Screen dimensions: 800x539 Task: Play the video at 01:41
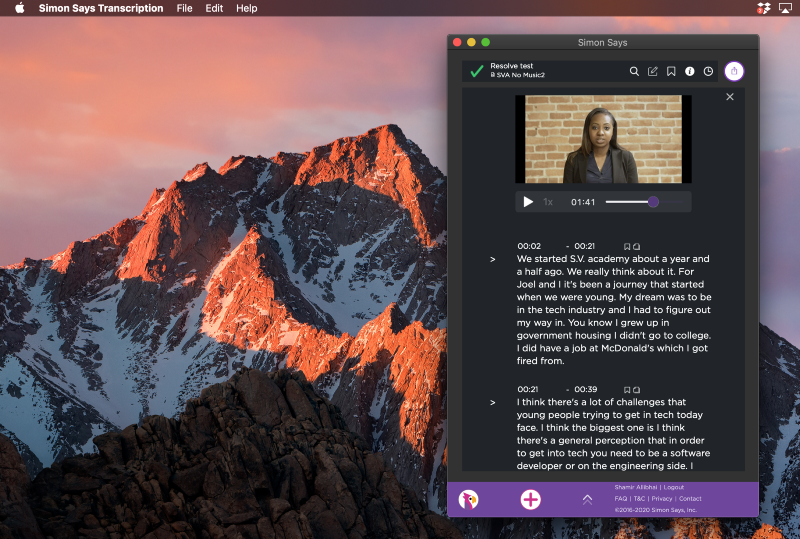click(528, 202)
